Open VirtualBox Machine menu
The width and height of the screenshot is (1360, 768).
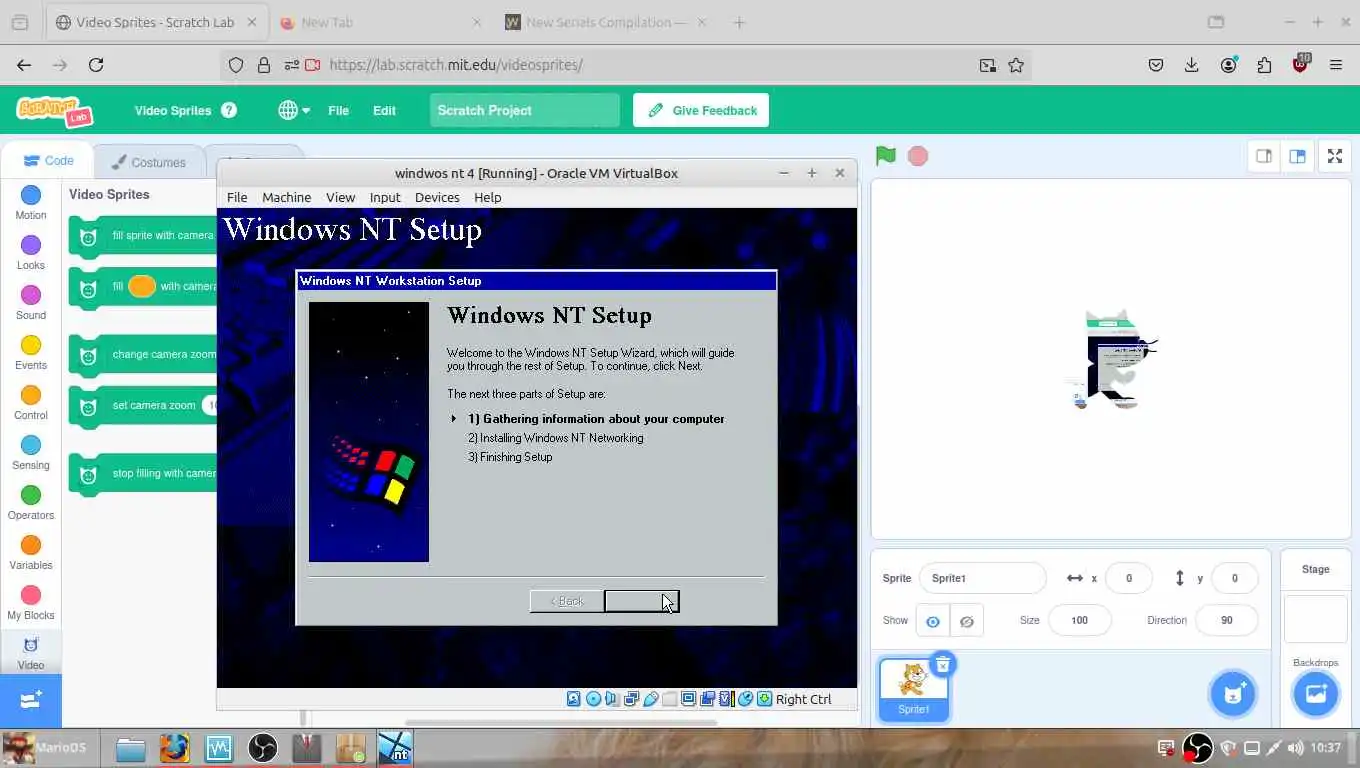(x=286, y=197)
